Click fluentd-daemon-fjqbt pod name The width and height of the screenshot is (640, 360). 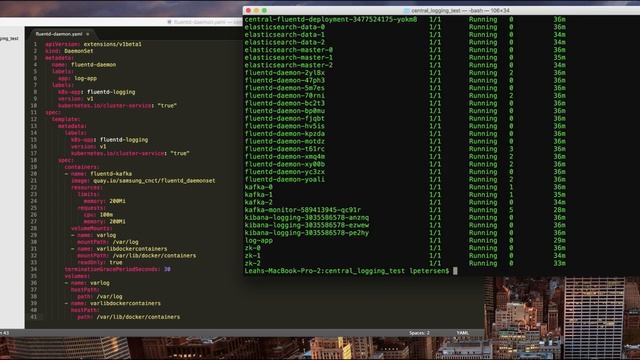click(x=284, y=118)
